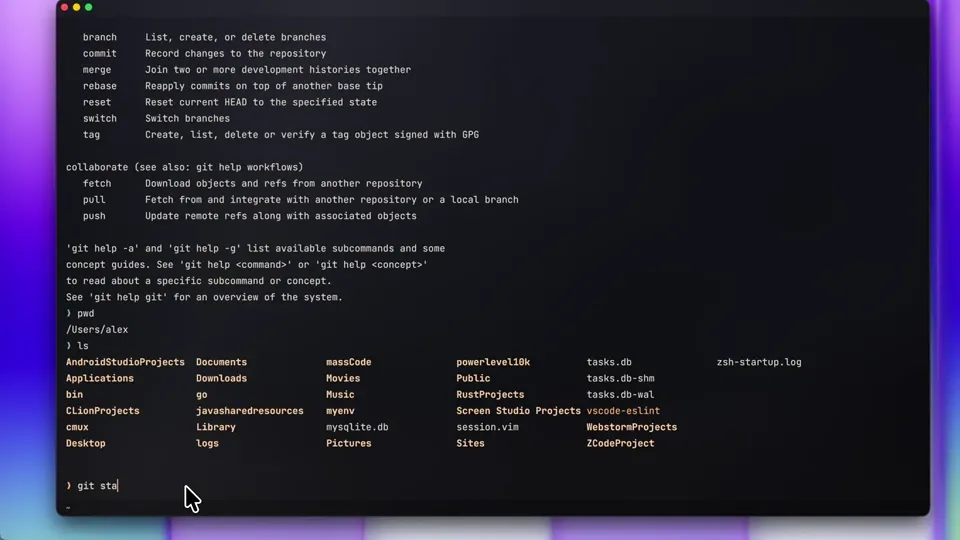This screenshot has width=960, height=540.
Task: Click the 'commit' subcommand in git help
Action: 100,53
